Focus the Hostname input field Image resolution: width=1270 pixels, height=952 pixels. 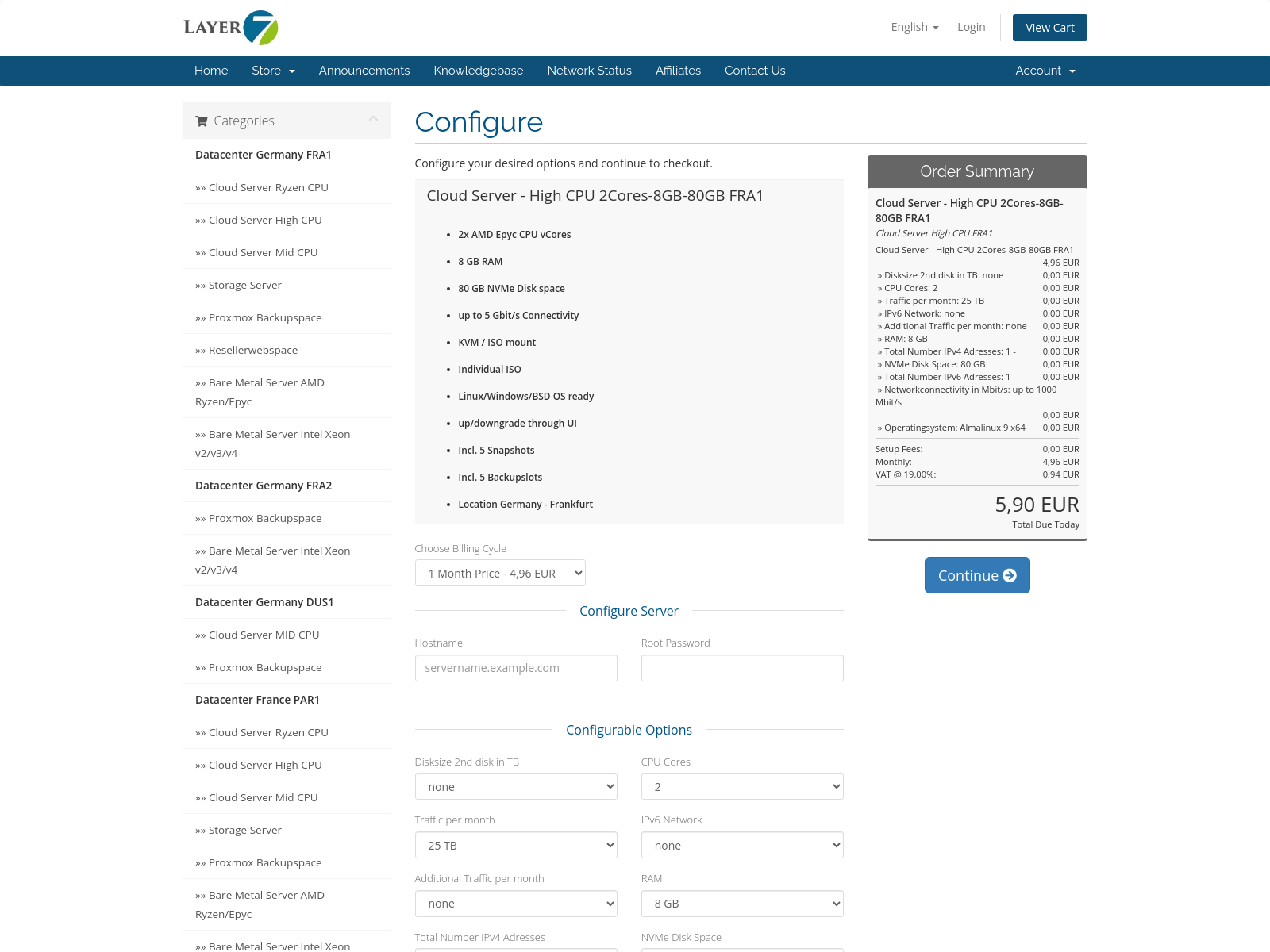516,668
